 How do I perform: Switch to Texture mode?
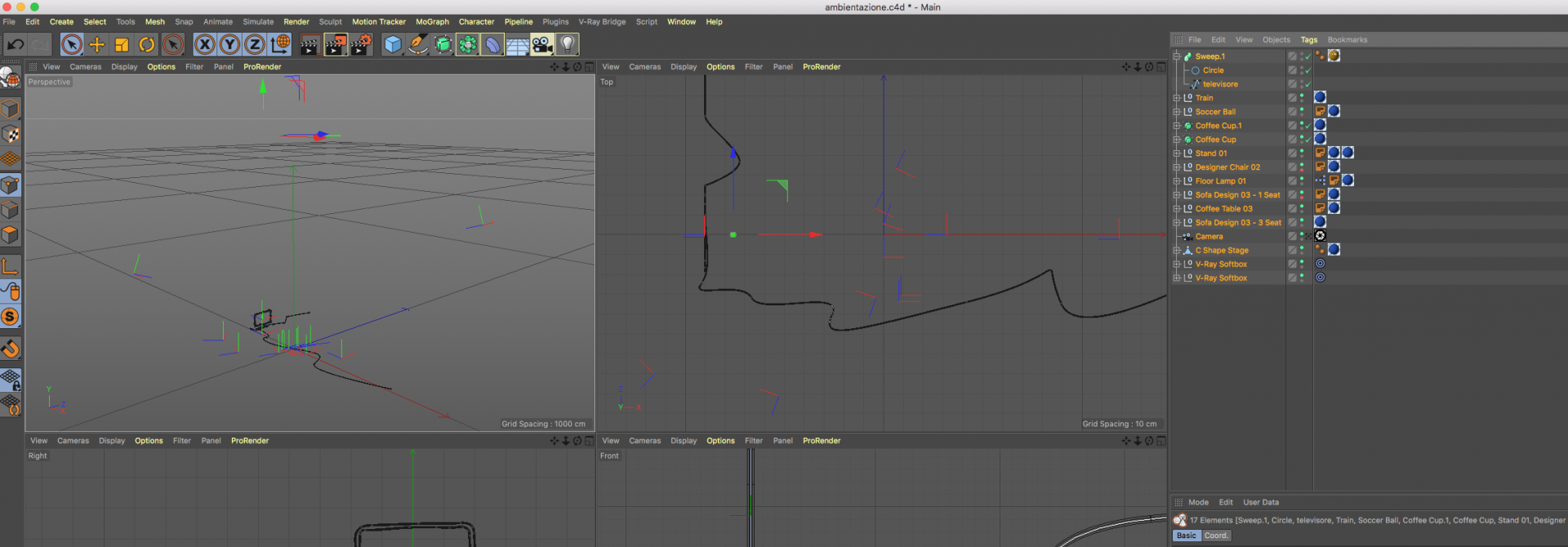[x=11, y=135]
